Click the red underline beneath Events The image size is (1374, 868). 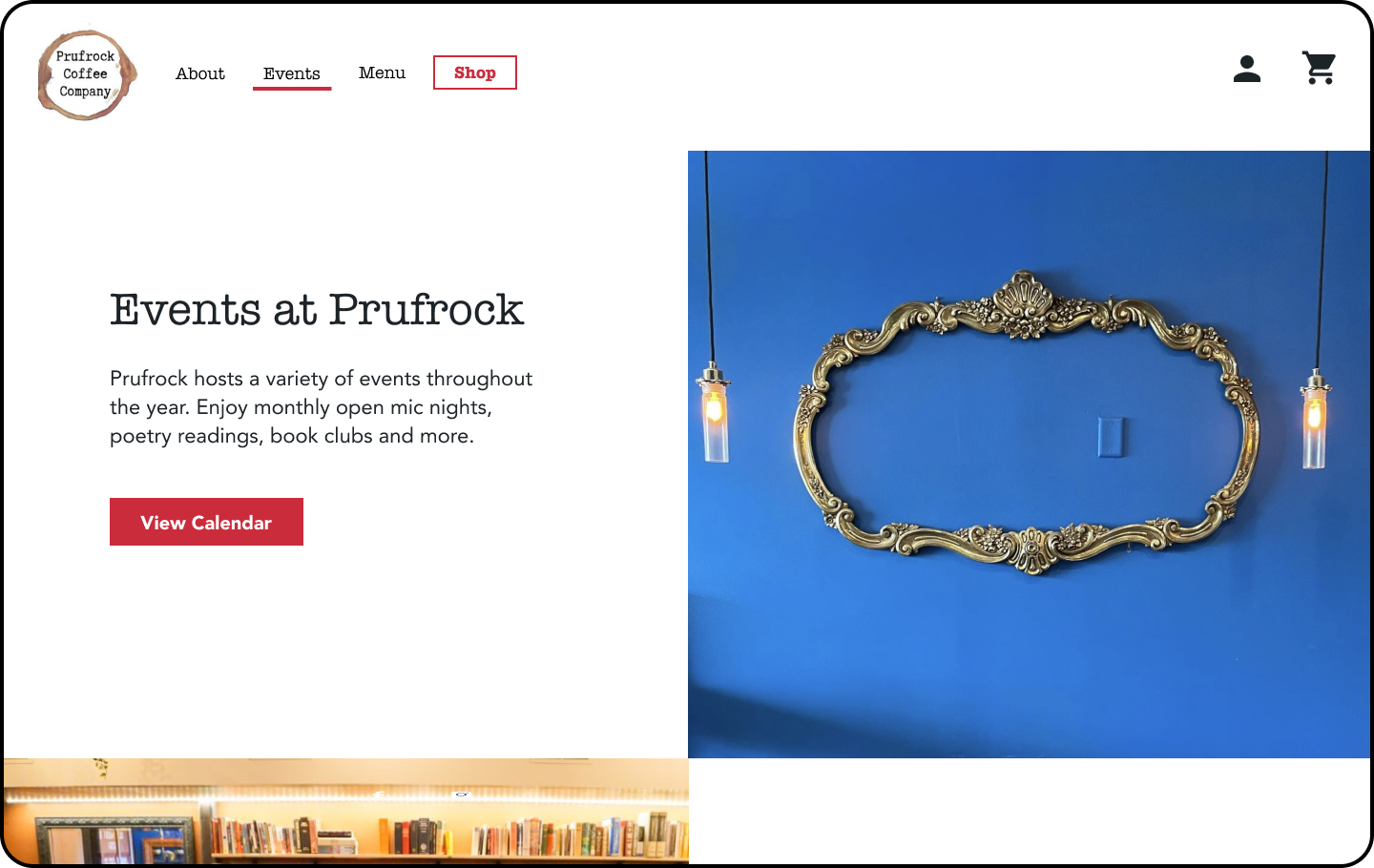point(292,89)
